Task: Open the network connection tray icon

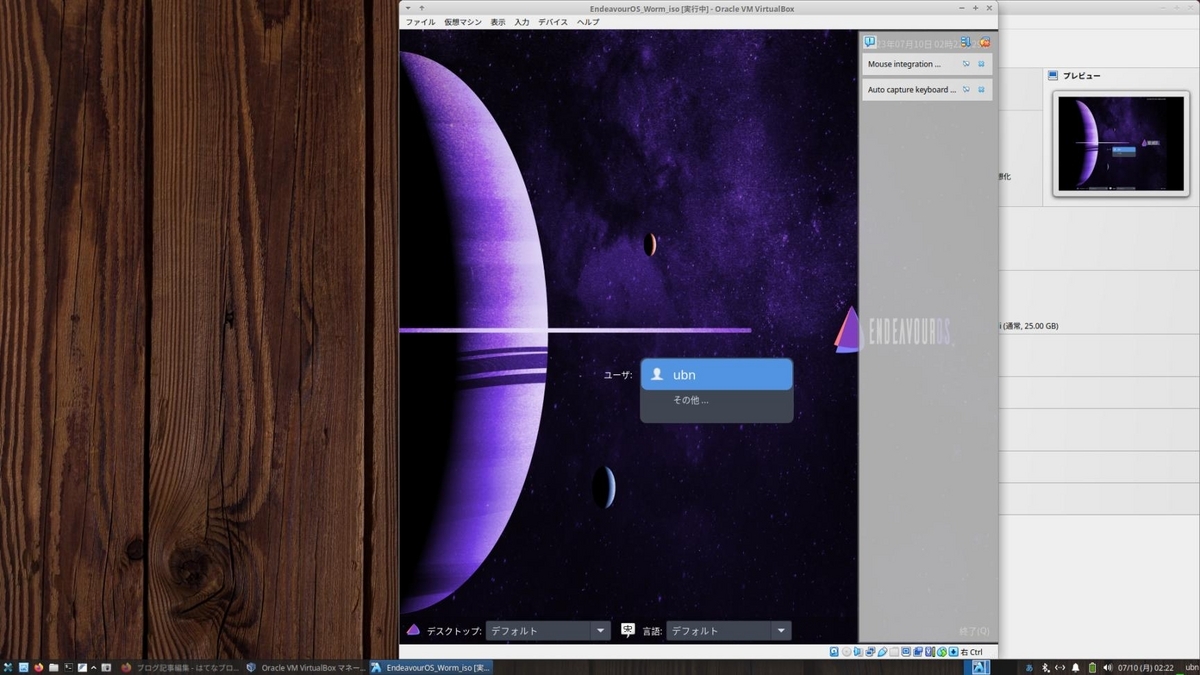Action: 1060,667
